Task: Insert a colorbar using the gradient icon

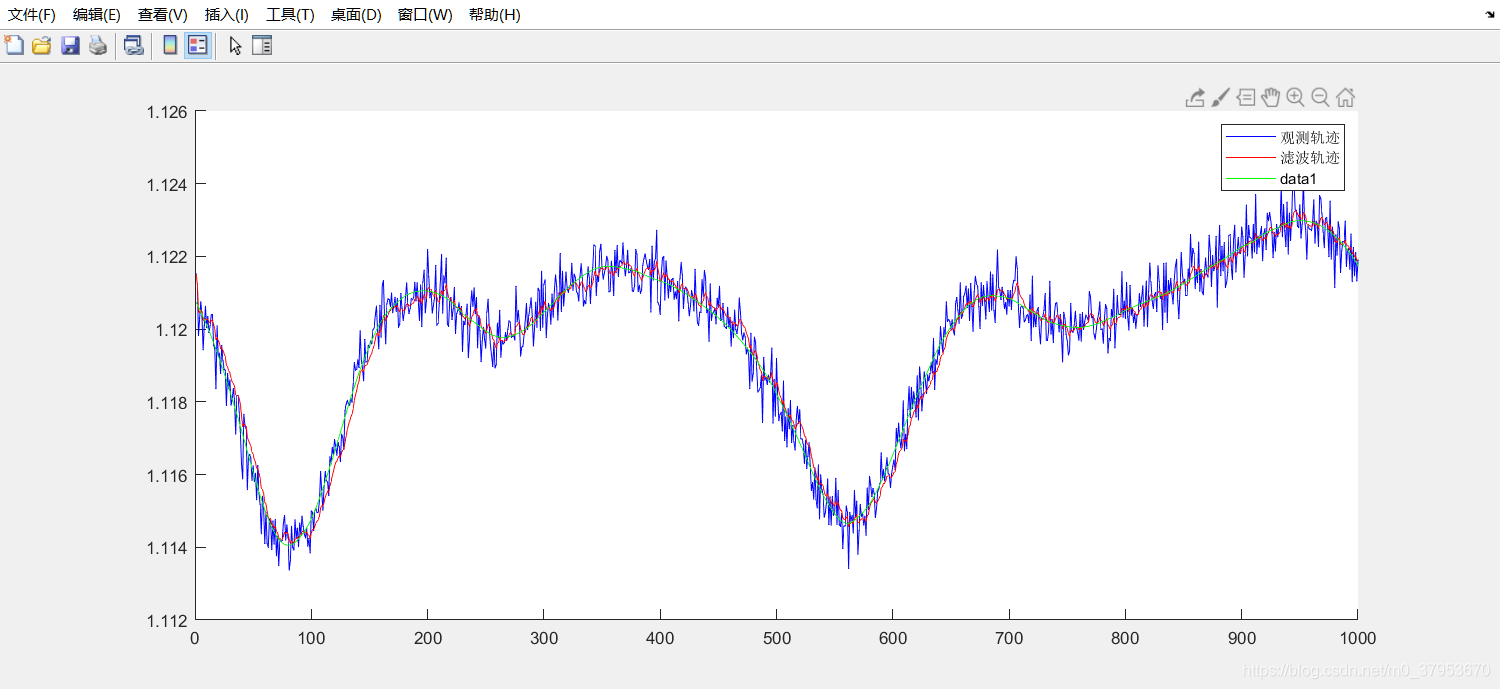Action: [x=170, y=45]
